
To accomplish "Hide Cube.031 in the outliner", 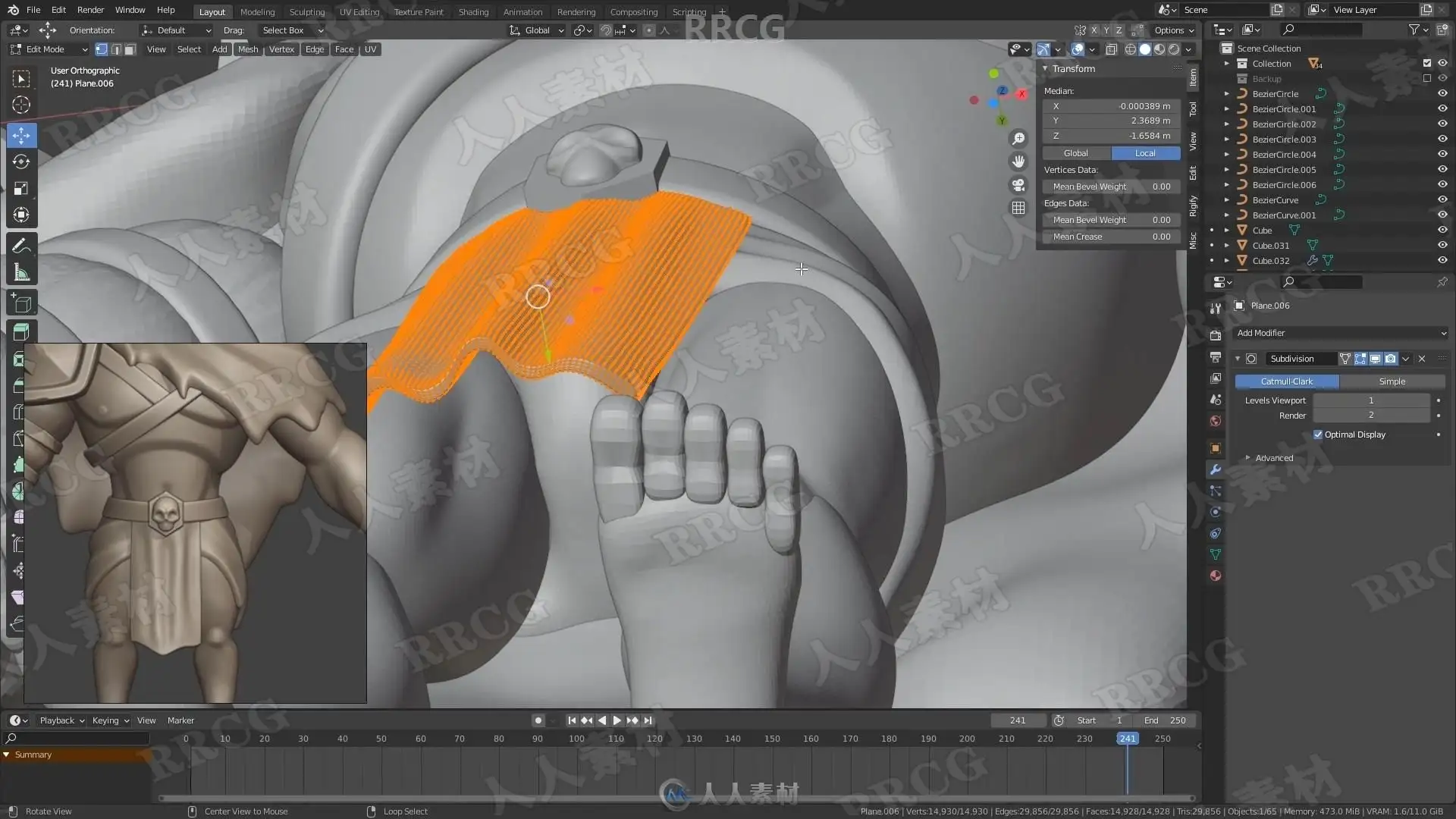I will [x=1442, y=246].
